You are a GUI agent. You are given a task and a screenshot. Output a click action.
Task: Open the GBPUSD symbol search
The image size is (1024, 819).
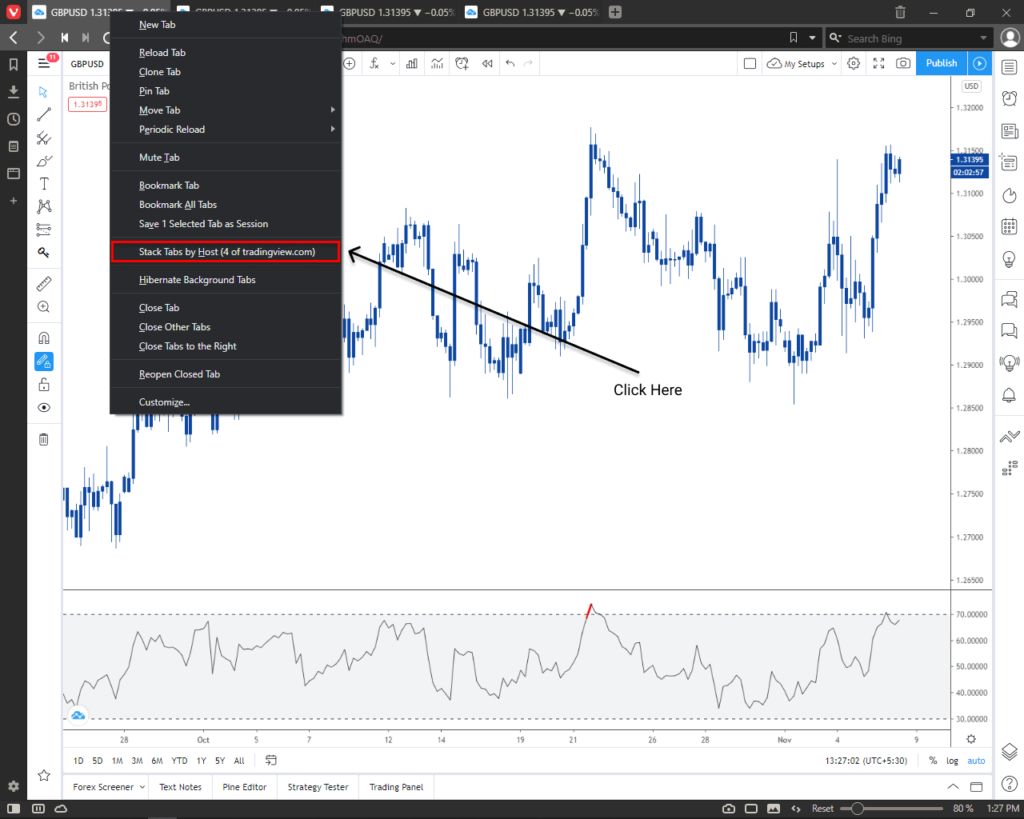(87, 63)
